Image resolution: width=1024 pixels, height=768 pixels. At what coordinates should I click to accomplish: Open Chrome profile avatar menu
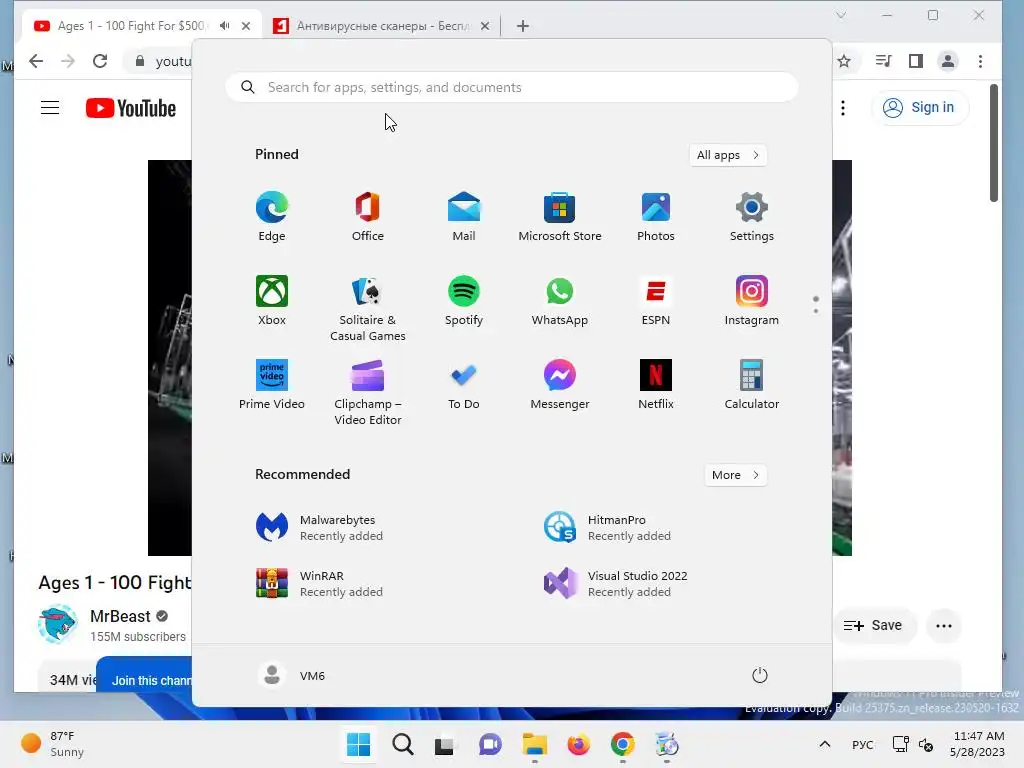948,61
